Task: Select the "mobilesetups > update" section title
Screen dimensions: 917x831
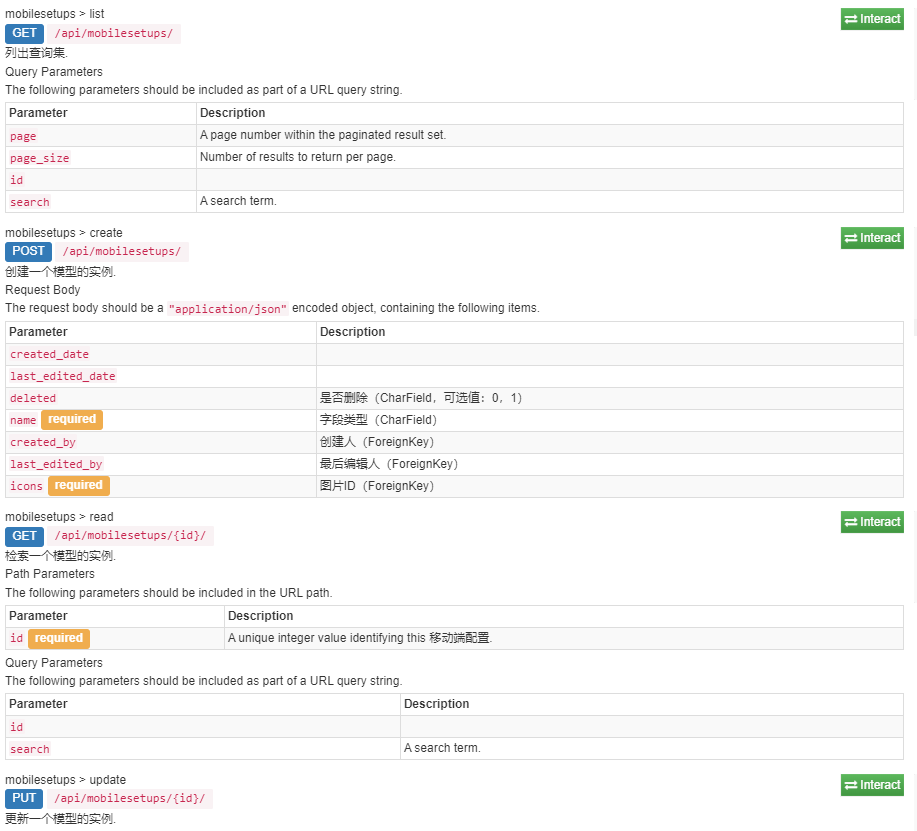Action: pos(65,780)
